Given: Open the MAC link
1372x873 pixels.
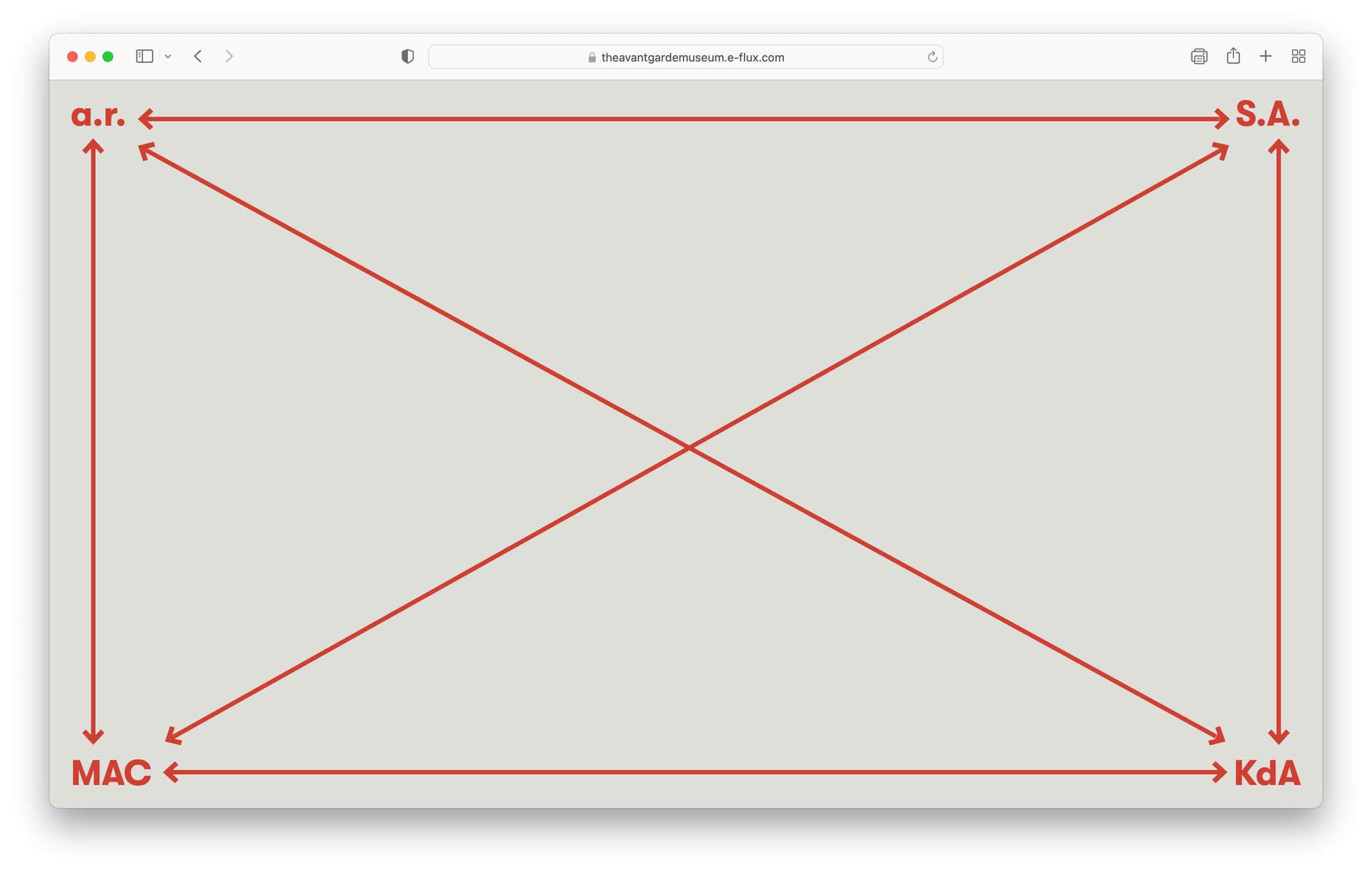Looking at the screenshot, I should coord(111,773).
